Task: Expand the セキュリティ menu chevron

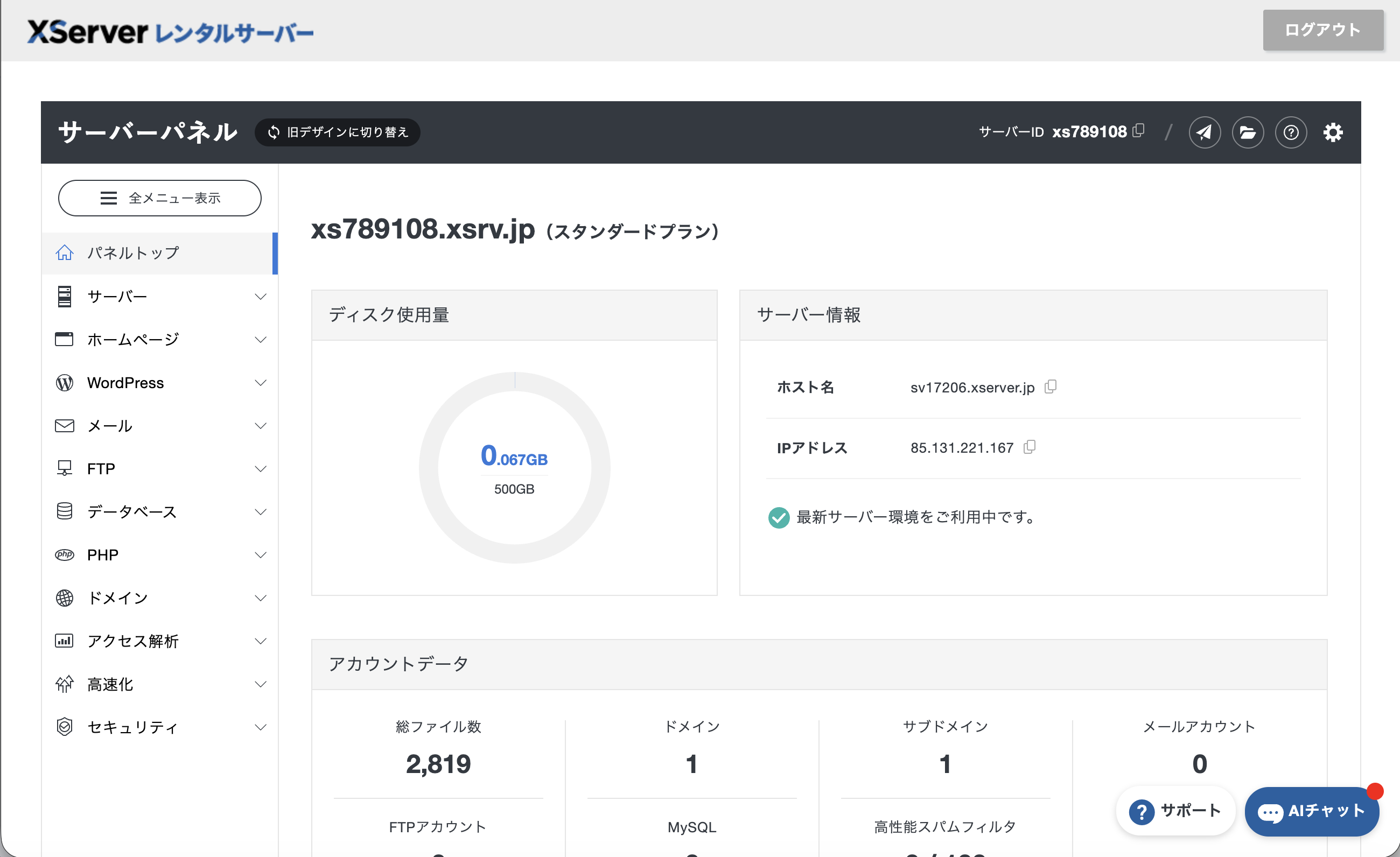Action: point(260,727)
